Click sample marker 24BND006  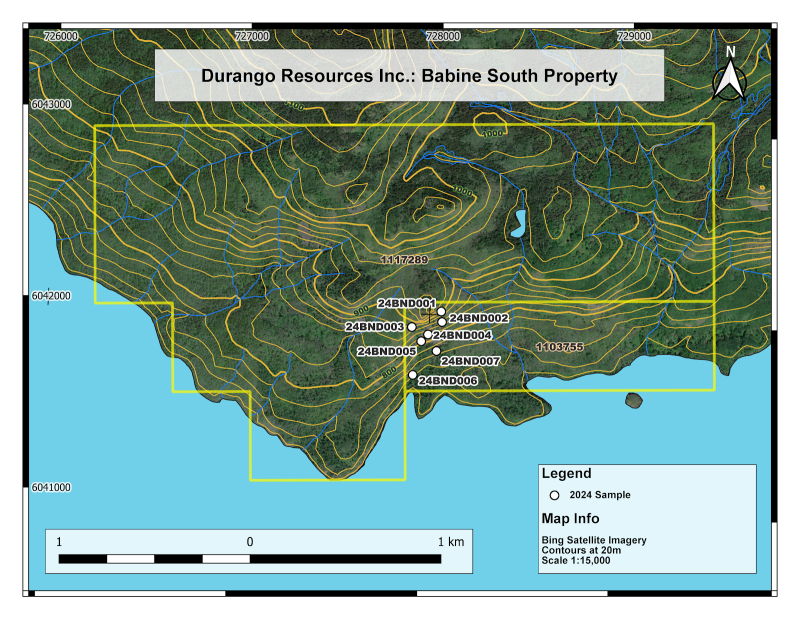click(x=413, y=375)
